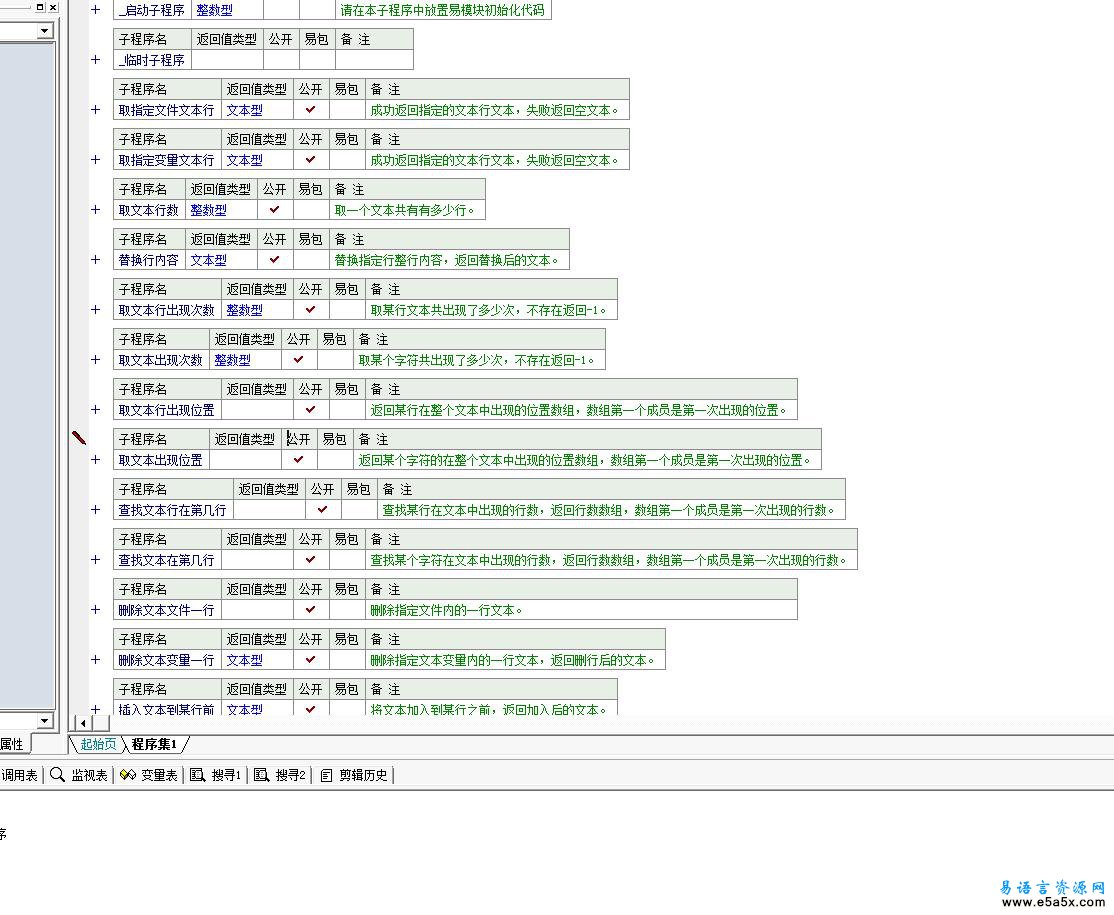Click the search icon of 搜寻2
This screenshot has width=1114, height=915.
(x=261, y=775)
